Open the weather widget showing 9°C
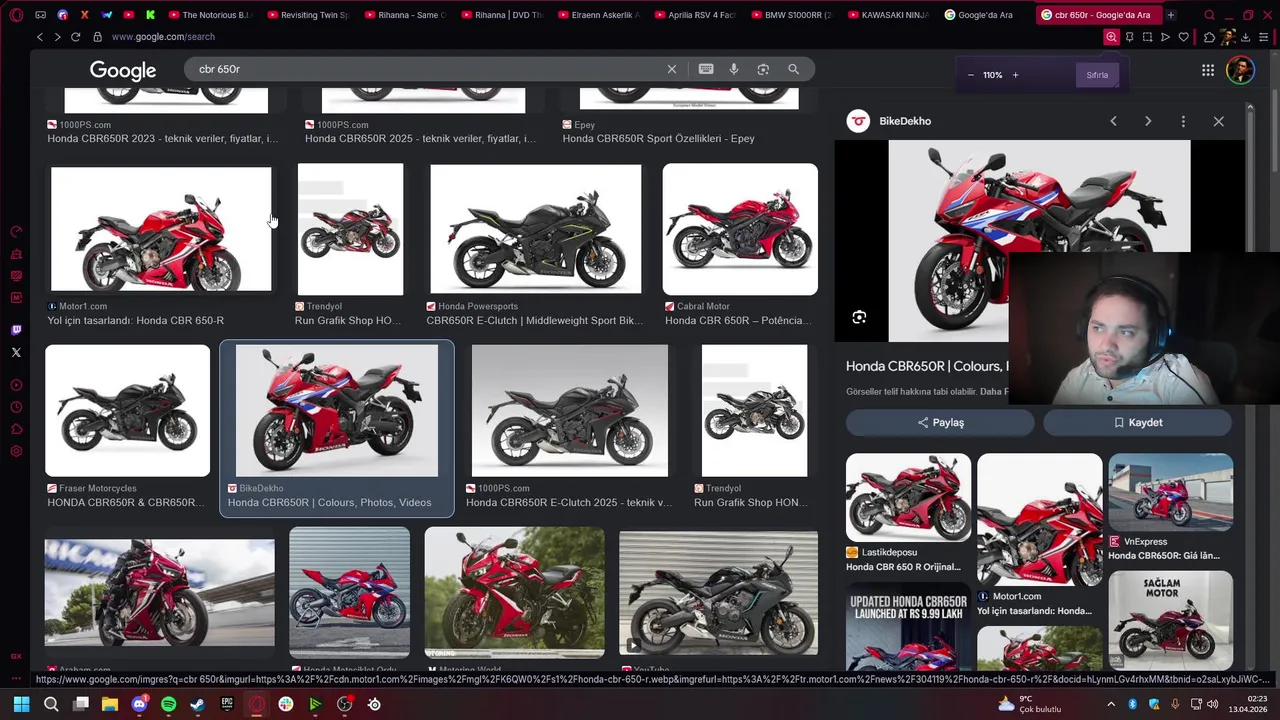1280x720 pixels. [1031, 704]
